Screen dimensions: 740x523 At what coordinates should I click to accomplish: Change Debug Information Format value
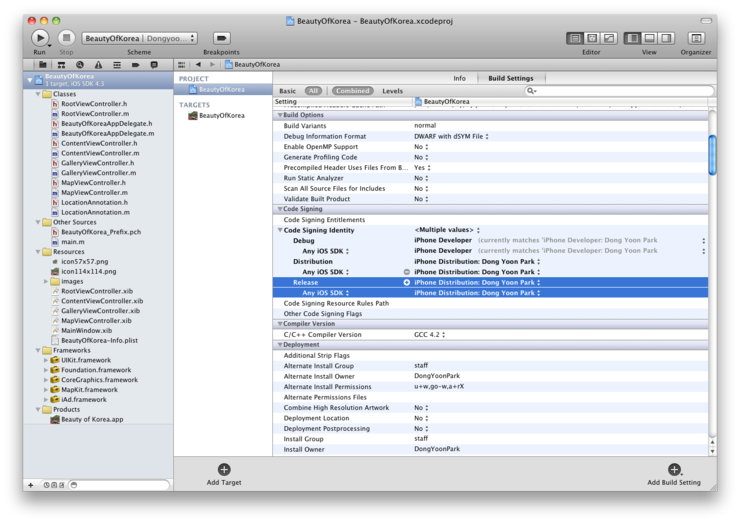[451, 136]
